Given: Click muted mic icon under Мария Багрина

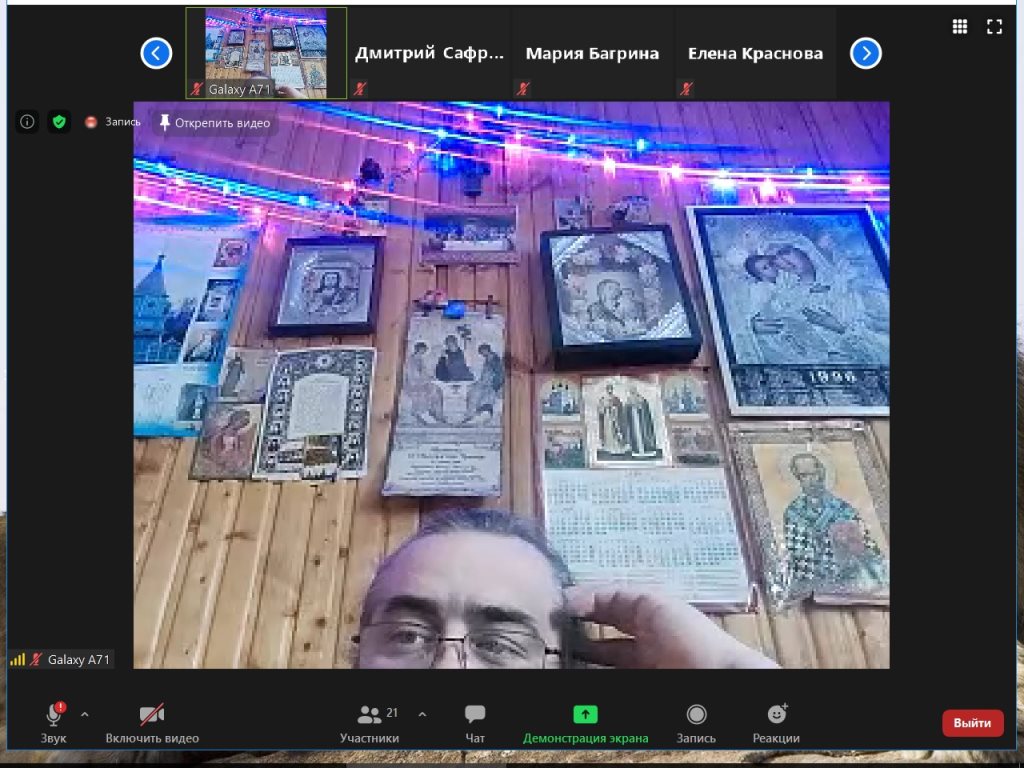Looking at the screenshot, I should point(522,89).
